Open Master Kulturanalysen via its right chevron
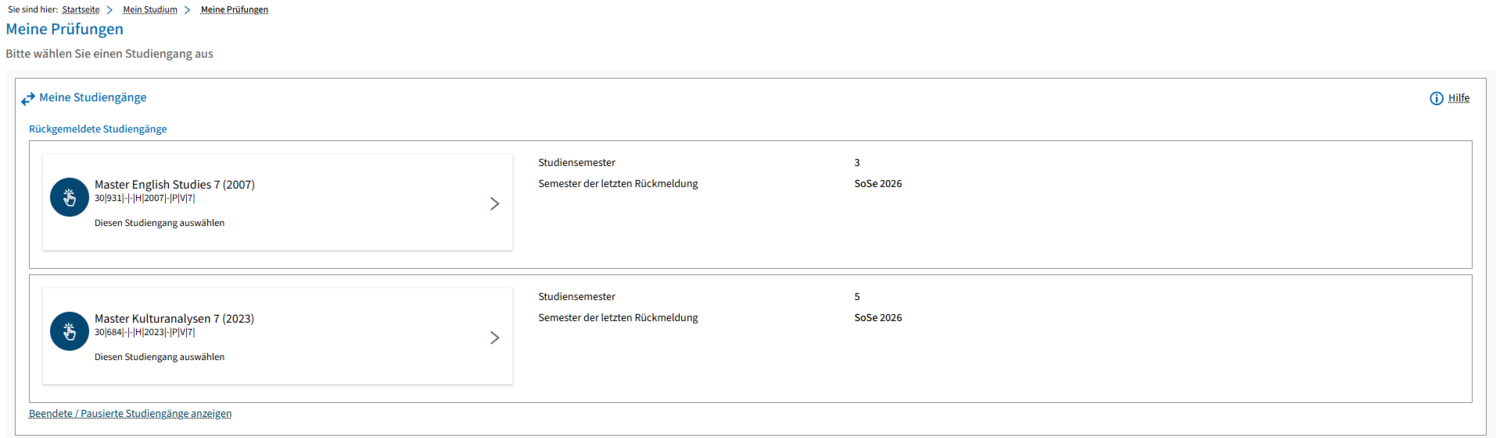This screenshot has width=1500, height=438. [x=494, y=337]
